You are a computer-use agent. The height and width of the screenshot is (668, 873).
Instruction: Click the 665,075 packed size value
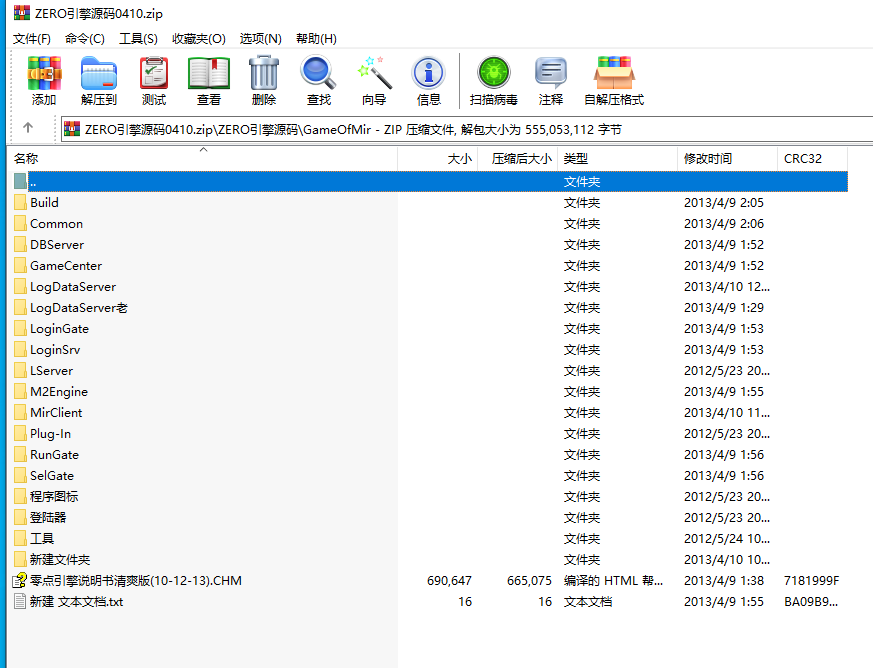(x=529, y=581)
